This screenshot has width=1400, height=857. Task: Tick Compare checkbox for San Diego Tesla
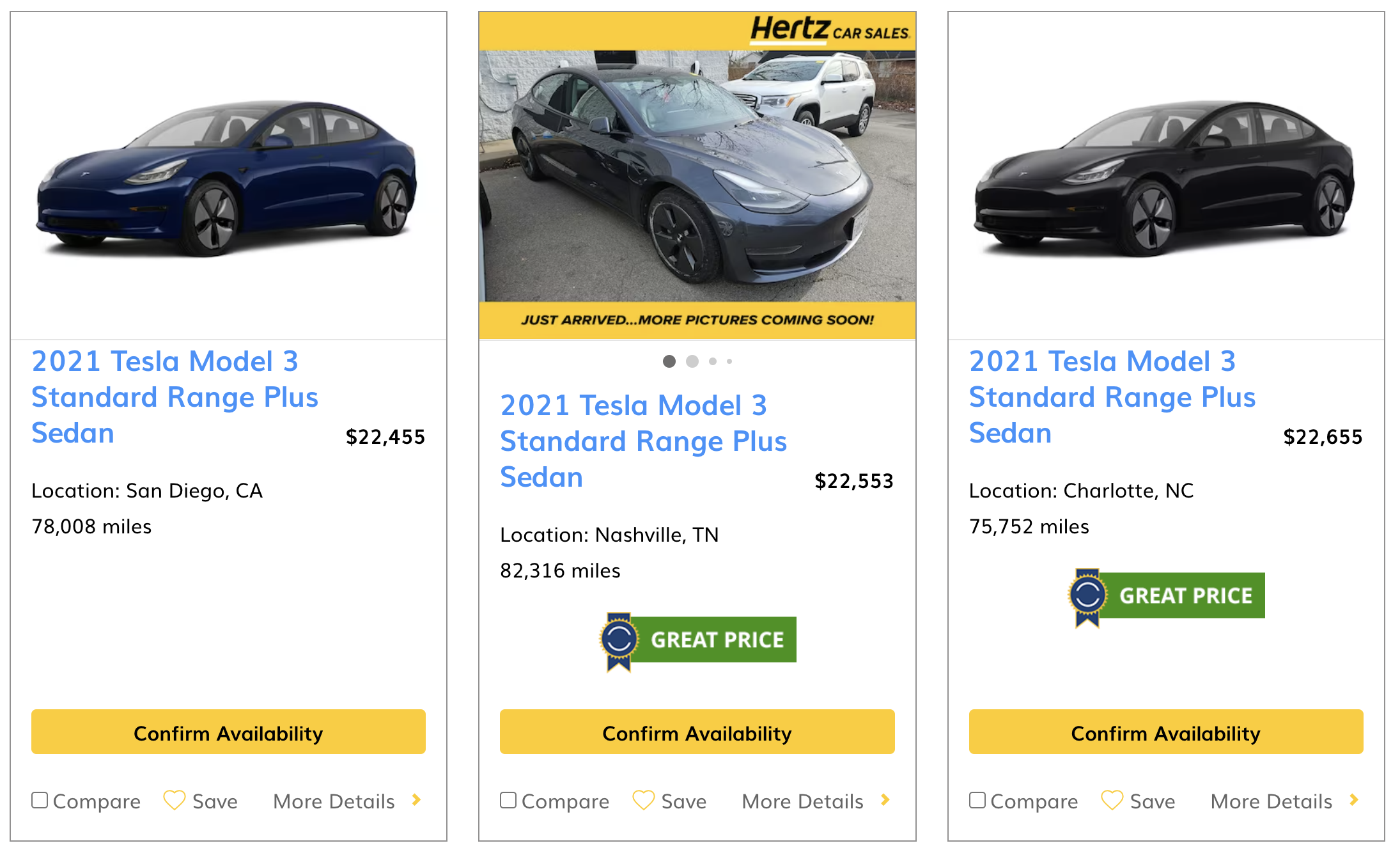point(40,800)
